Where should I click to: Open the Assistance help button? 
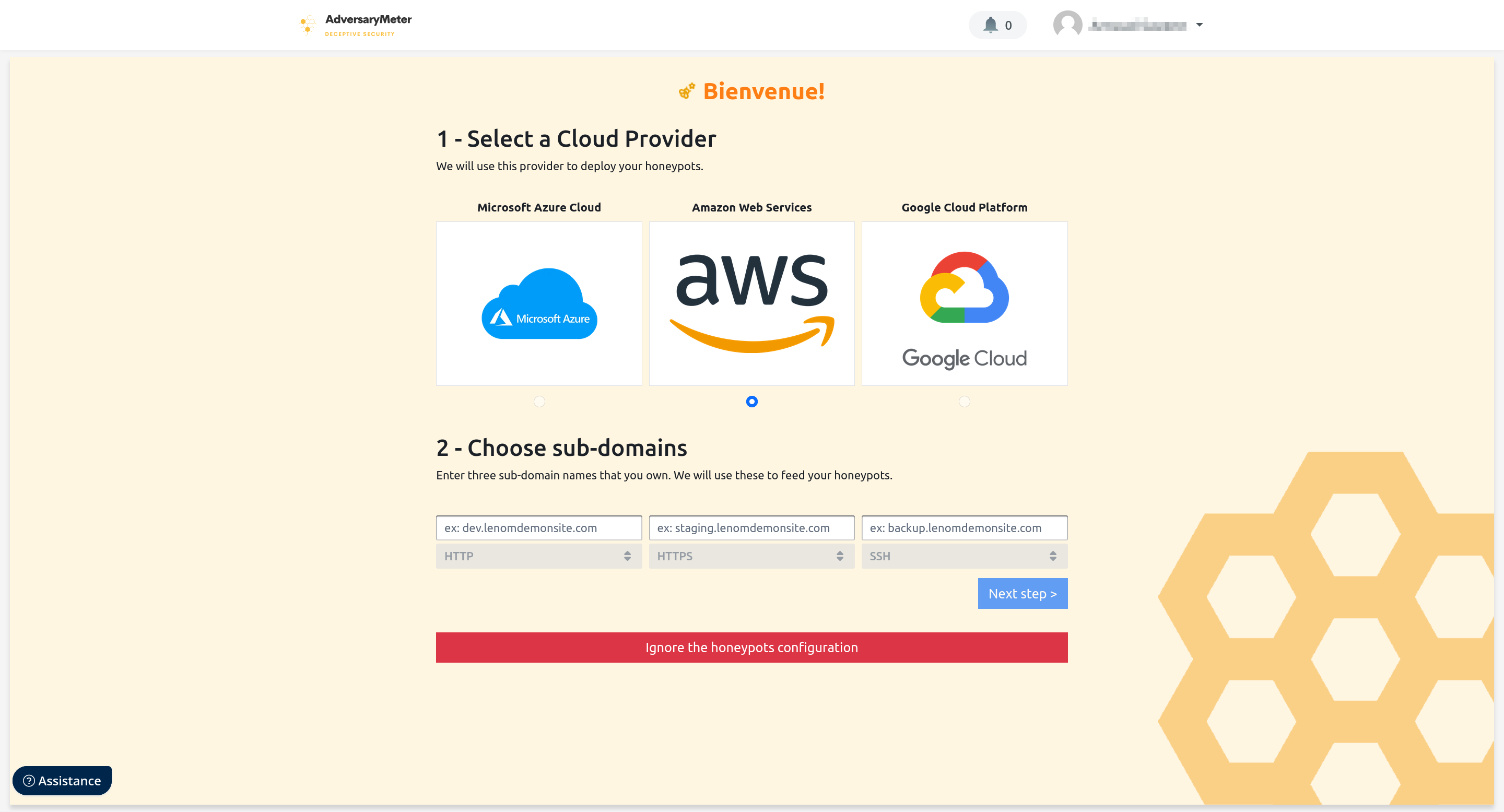pyautogui.click(x=62, y=781)
